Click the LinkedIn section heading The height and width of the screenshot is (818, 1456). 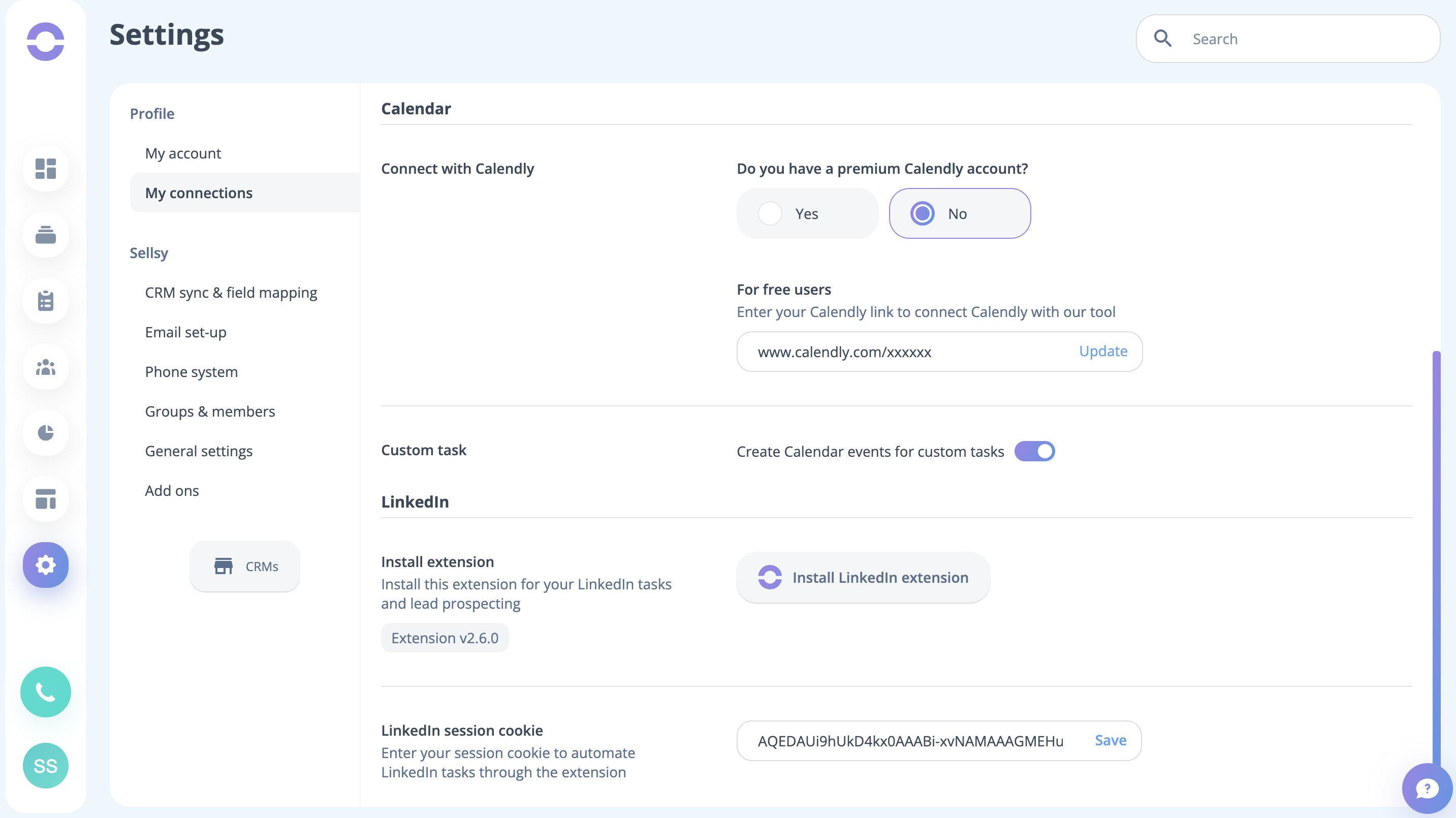pos(415,501)
